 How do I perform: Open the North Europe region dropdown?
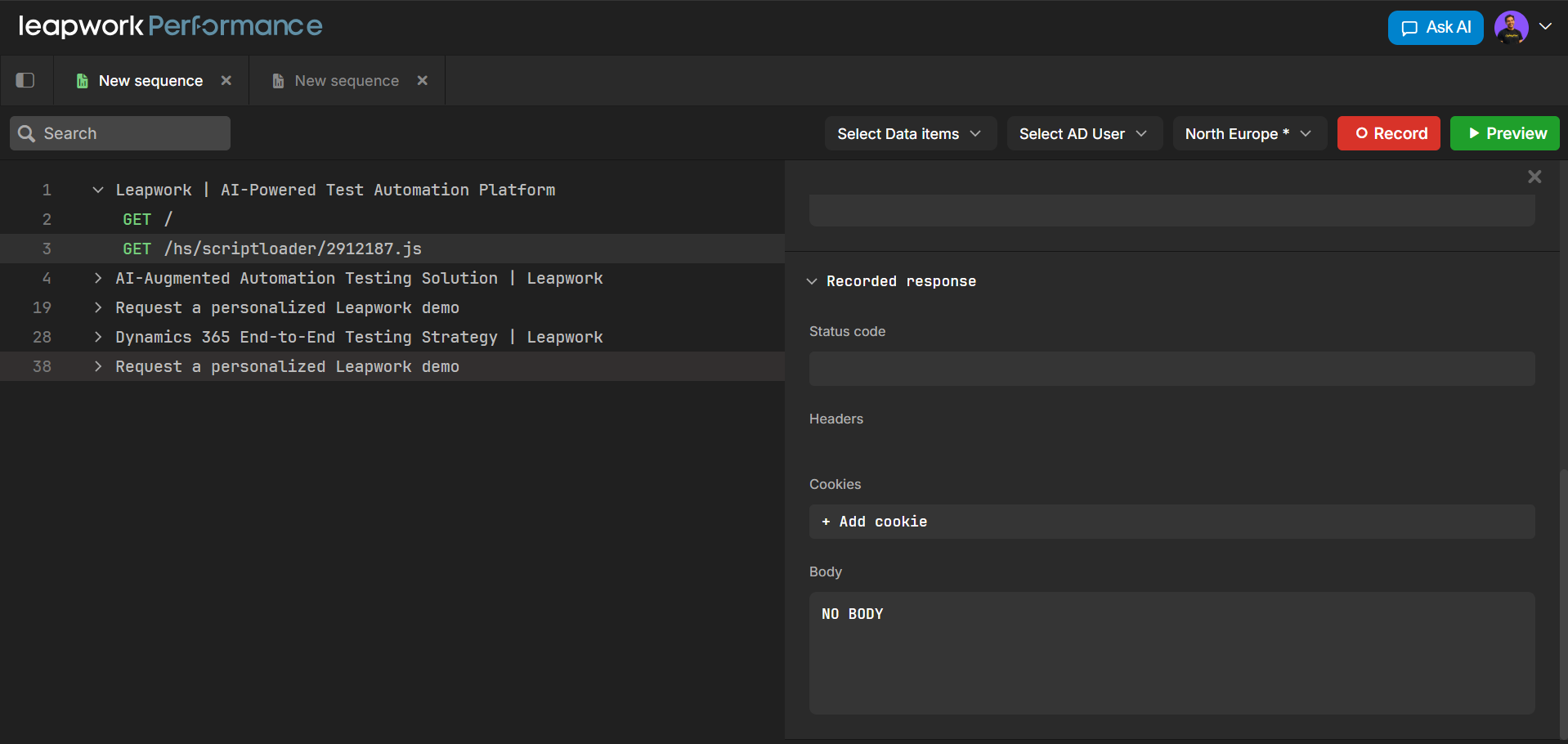coord(1248,133)
